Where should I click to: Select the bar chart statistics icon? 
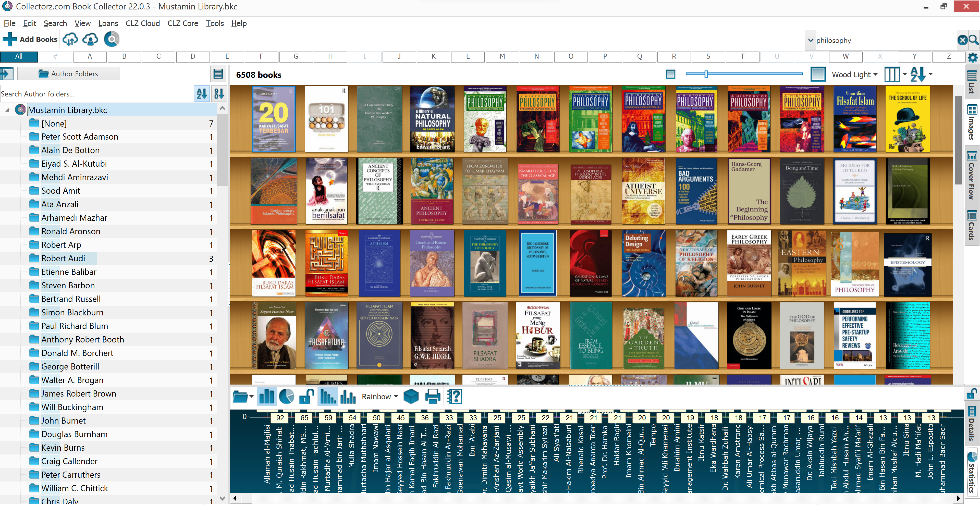267,397
